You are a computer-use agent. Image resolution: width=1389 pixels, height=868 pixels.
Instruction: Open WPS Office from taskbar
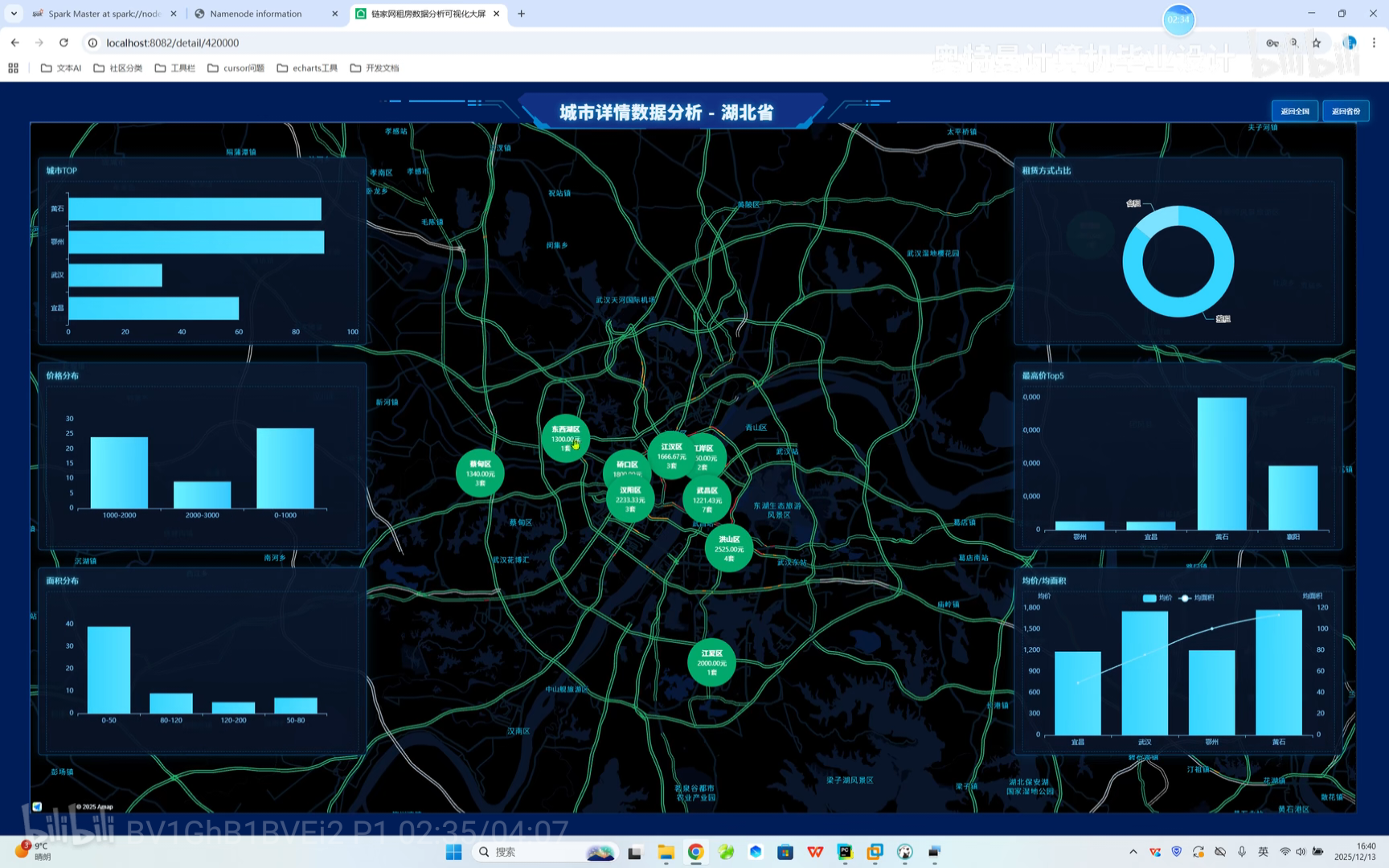[815, 852]
